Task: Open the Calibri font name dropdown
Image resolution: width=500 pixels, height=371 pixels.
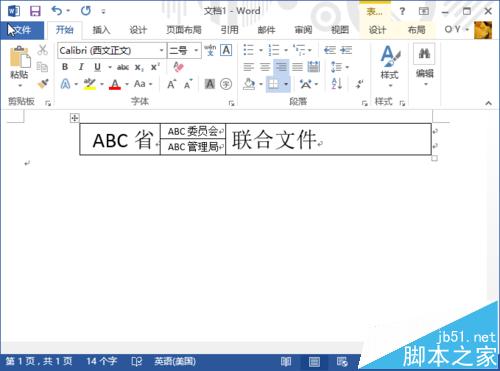Action: pos(112,51)
